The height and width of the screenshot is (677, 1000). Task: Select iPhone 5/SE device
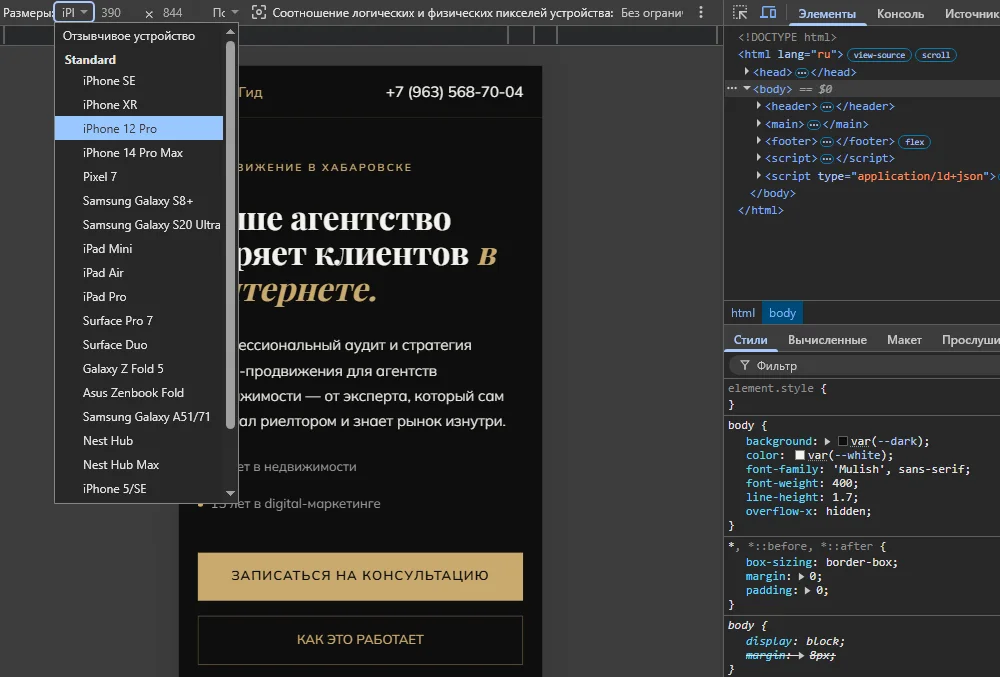(x=139, y=489)
